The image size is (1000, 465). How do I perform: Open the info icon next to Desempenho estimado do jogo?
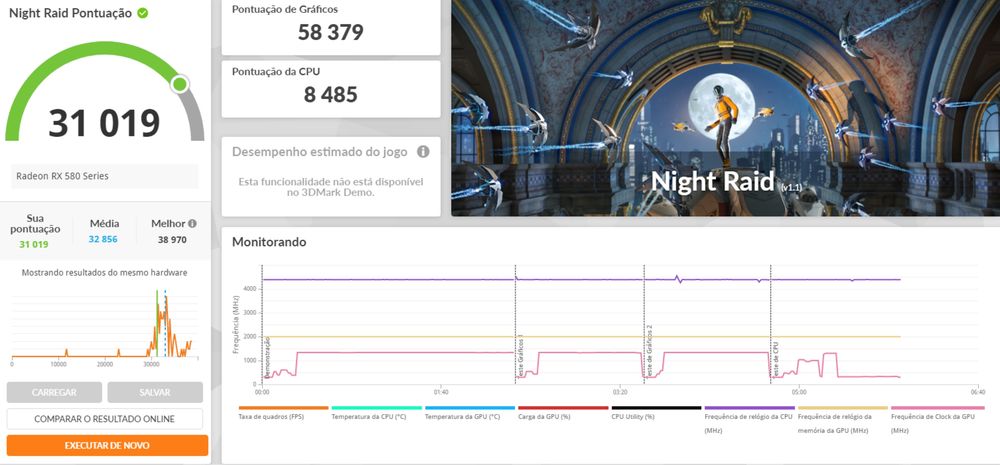click(x=422, y=152)
